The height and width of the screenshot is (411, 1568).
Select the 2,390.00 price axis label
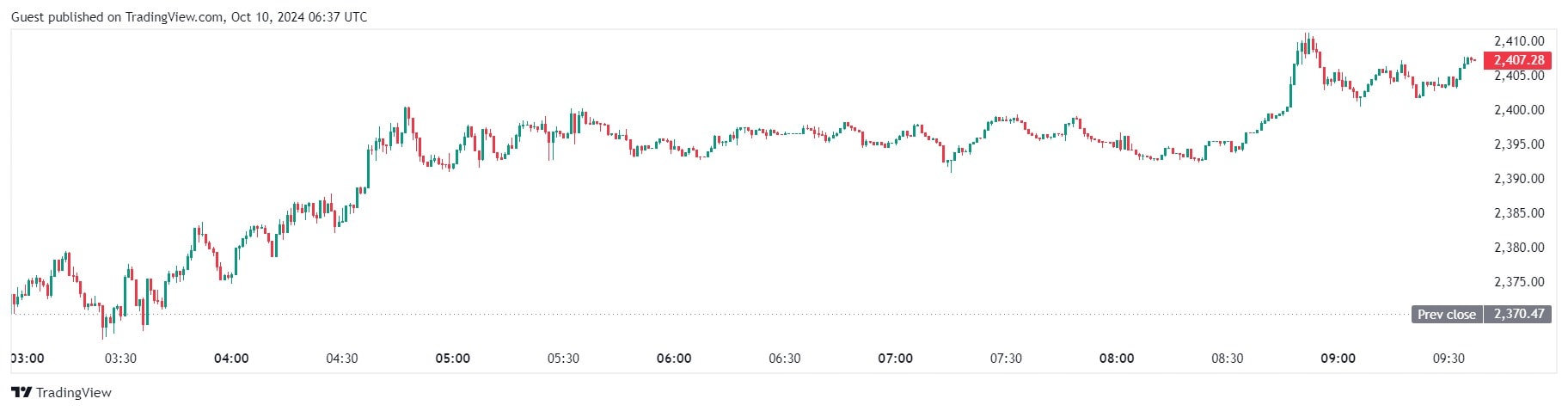1519,179
